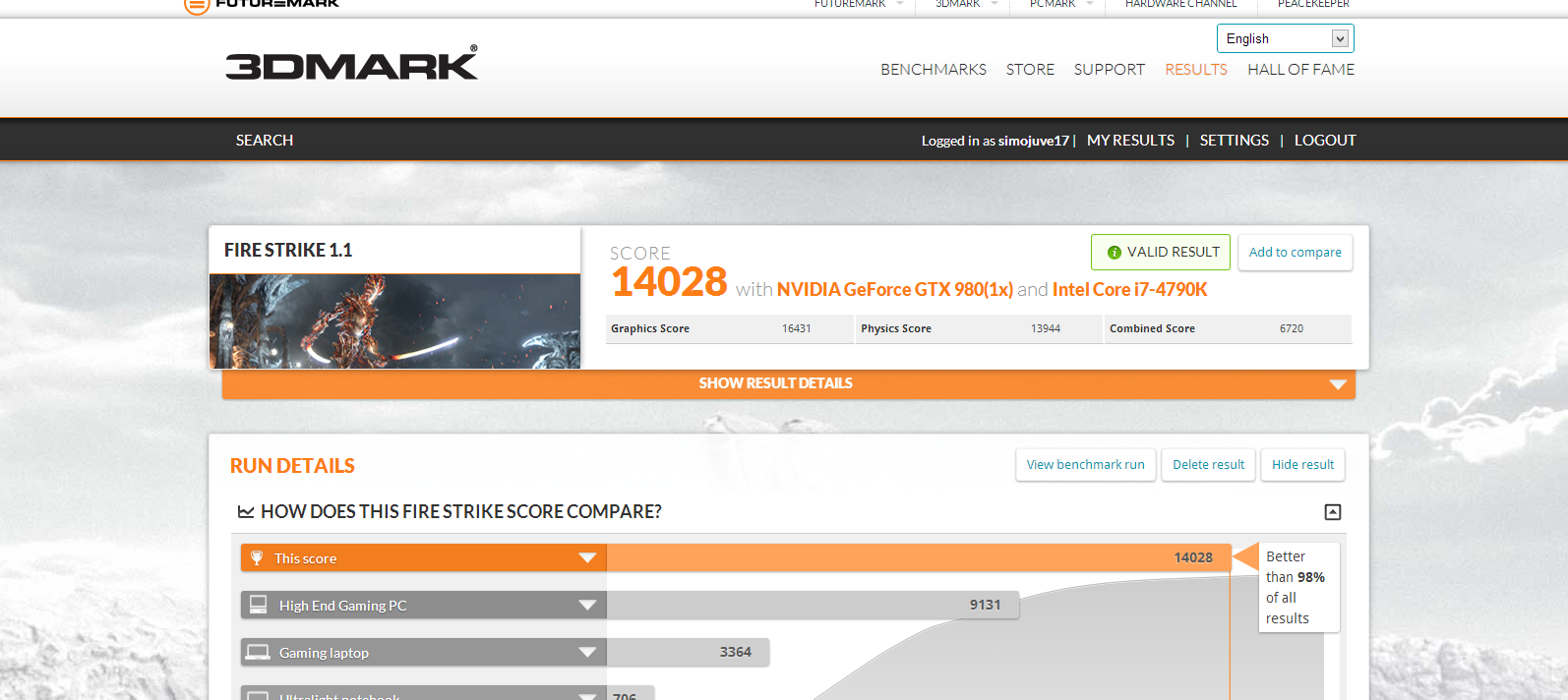Click the laptop icon beside Gaming laptop
The height and width of the screenshot is (700, 1568).
[258, 651]
